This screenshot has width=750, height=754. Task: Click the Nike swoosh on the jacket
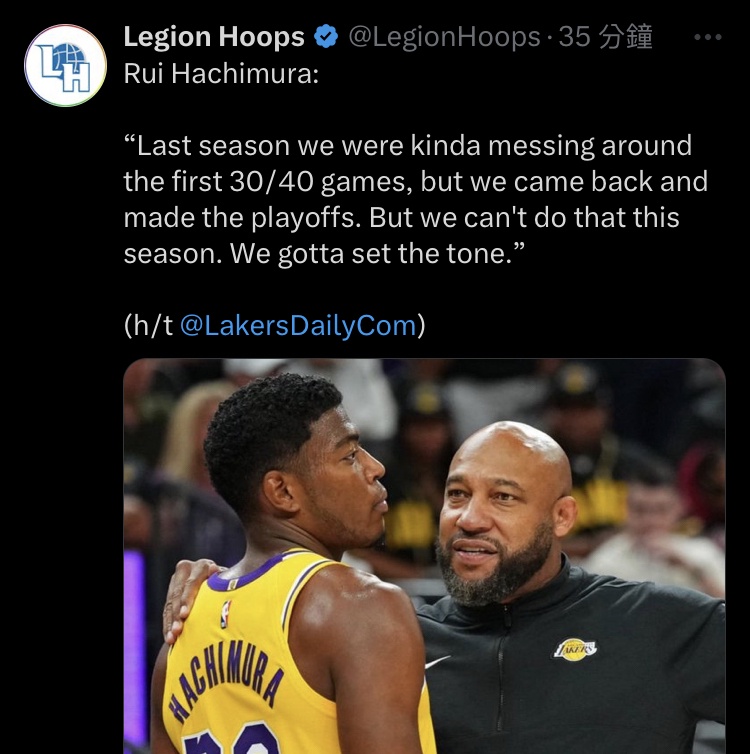(x=437, y=662)
